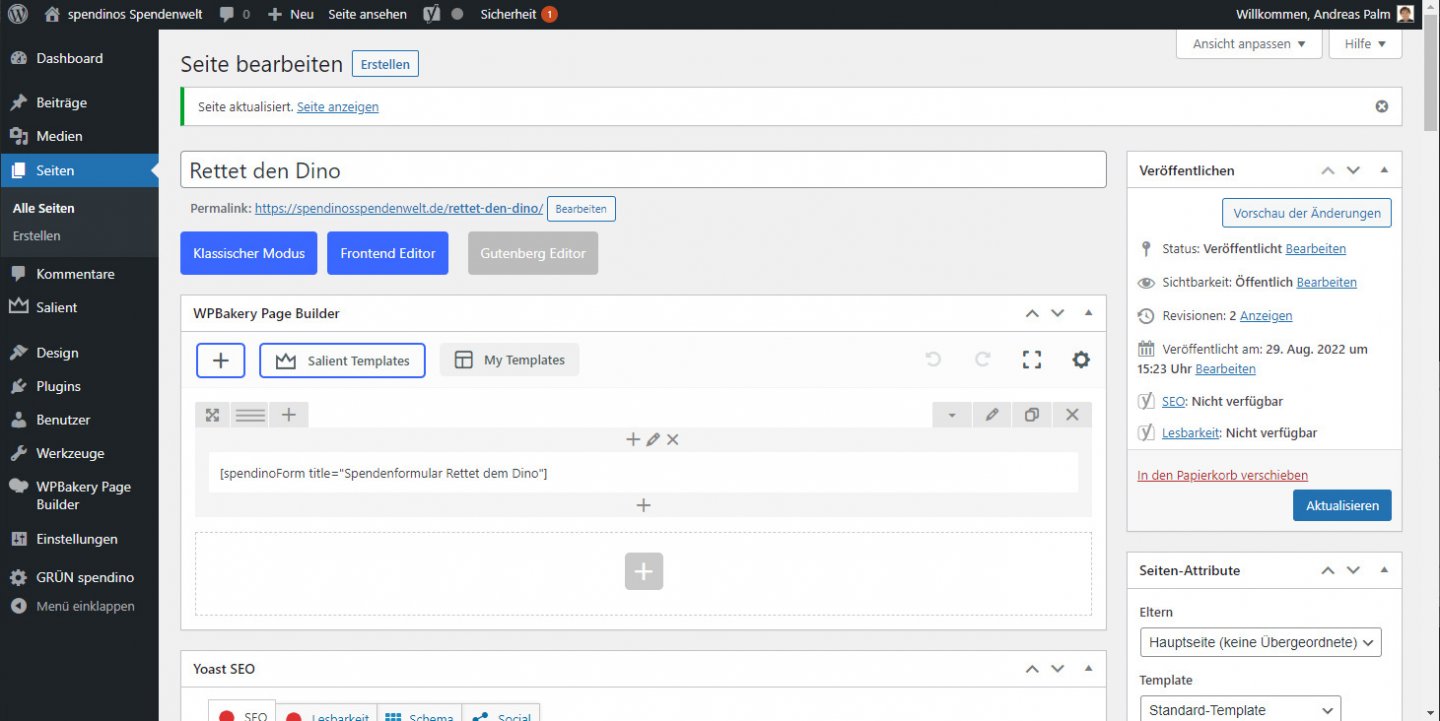Click the SEO link in Veröffentlichen box

tap(1173, 401)
